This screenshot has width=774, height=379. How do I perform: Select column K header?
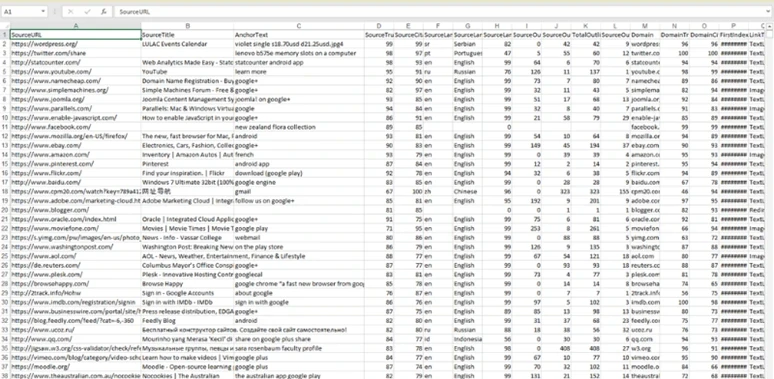pos(585,26)
